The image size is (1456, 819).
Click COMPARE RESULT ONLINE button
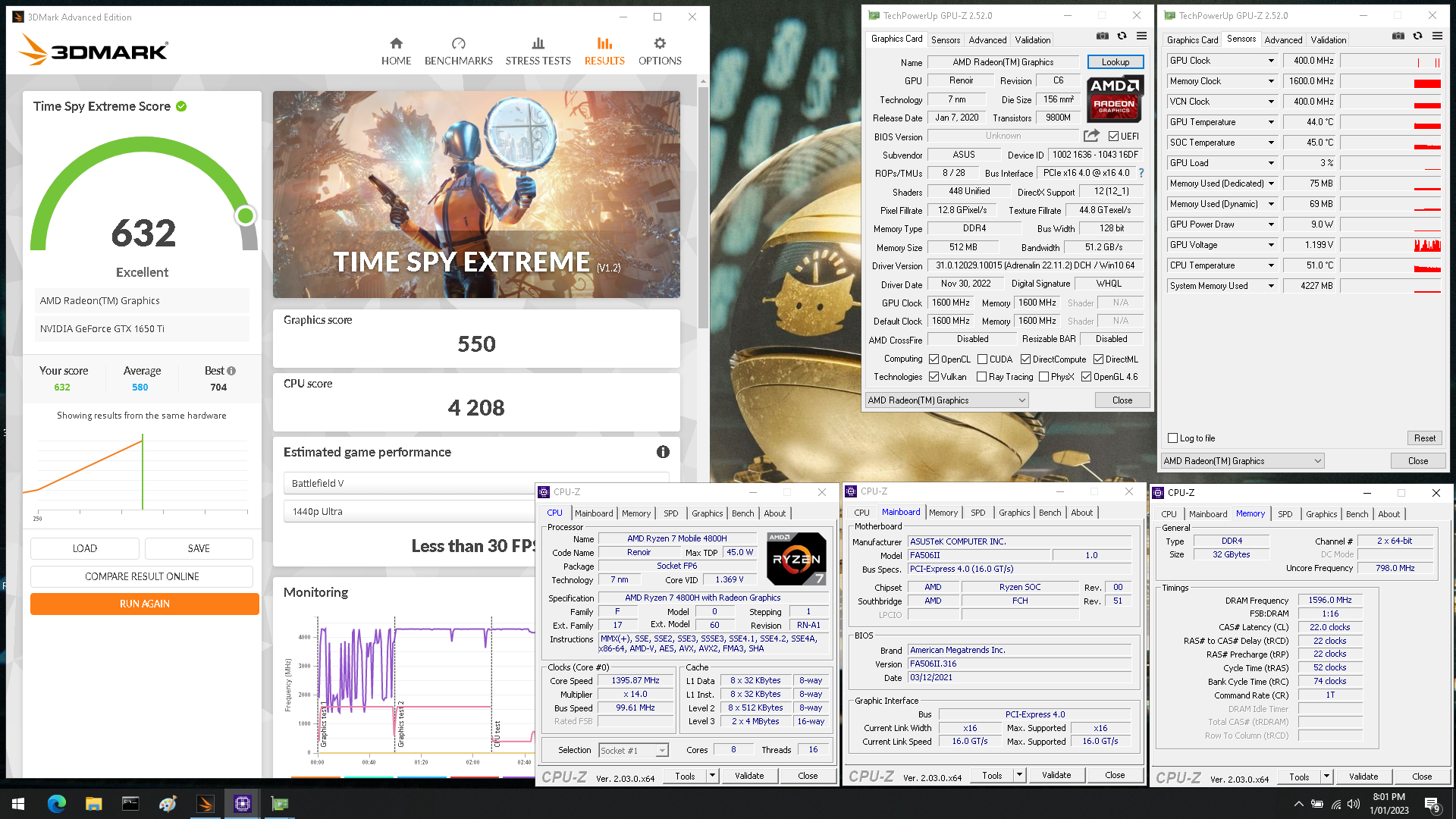[142, 576]
